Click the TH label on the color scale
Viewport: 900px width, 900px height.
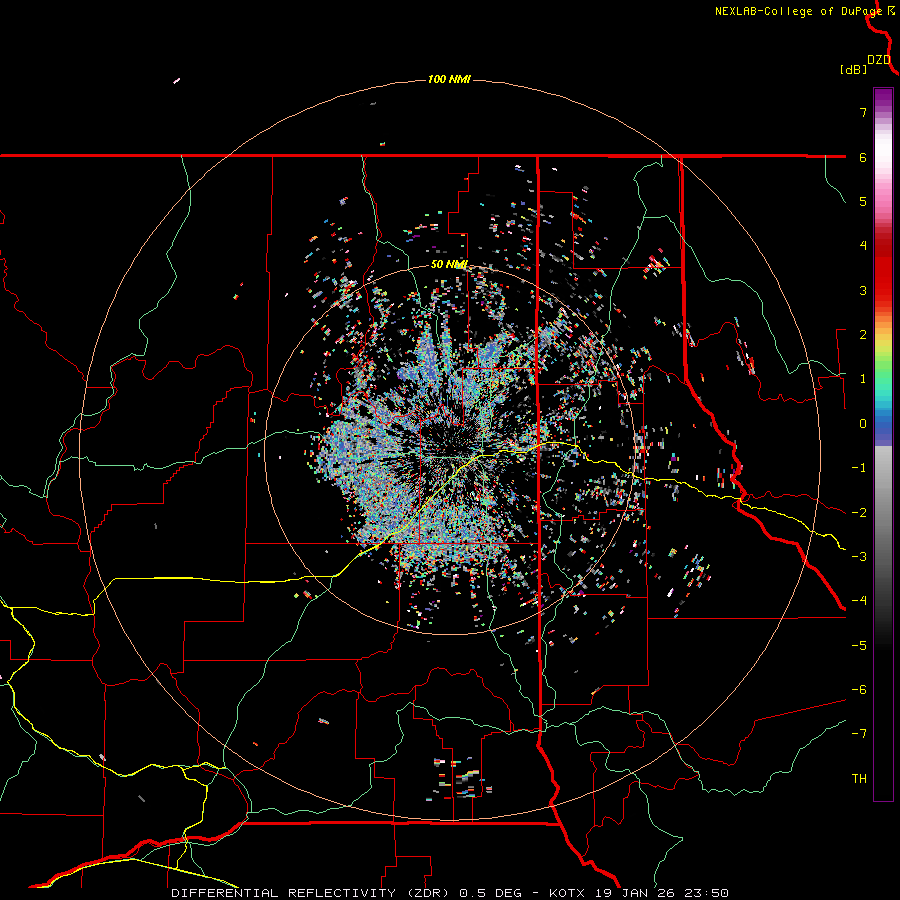click(859, 779)
